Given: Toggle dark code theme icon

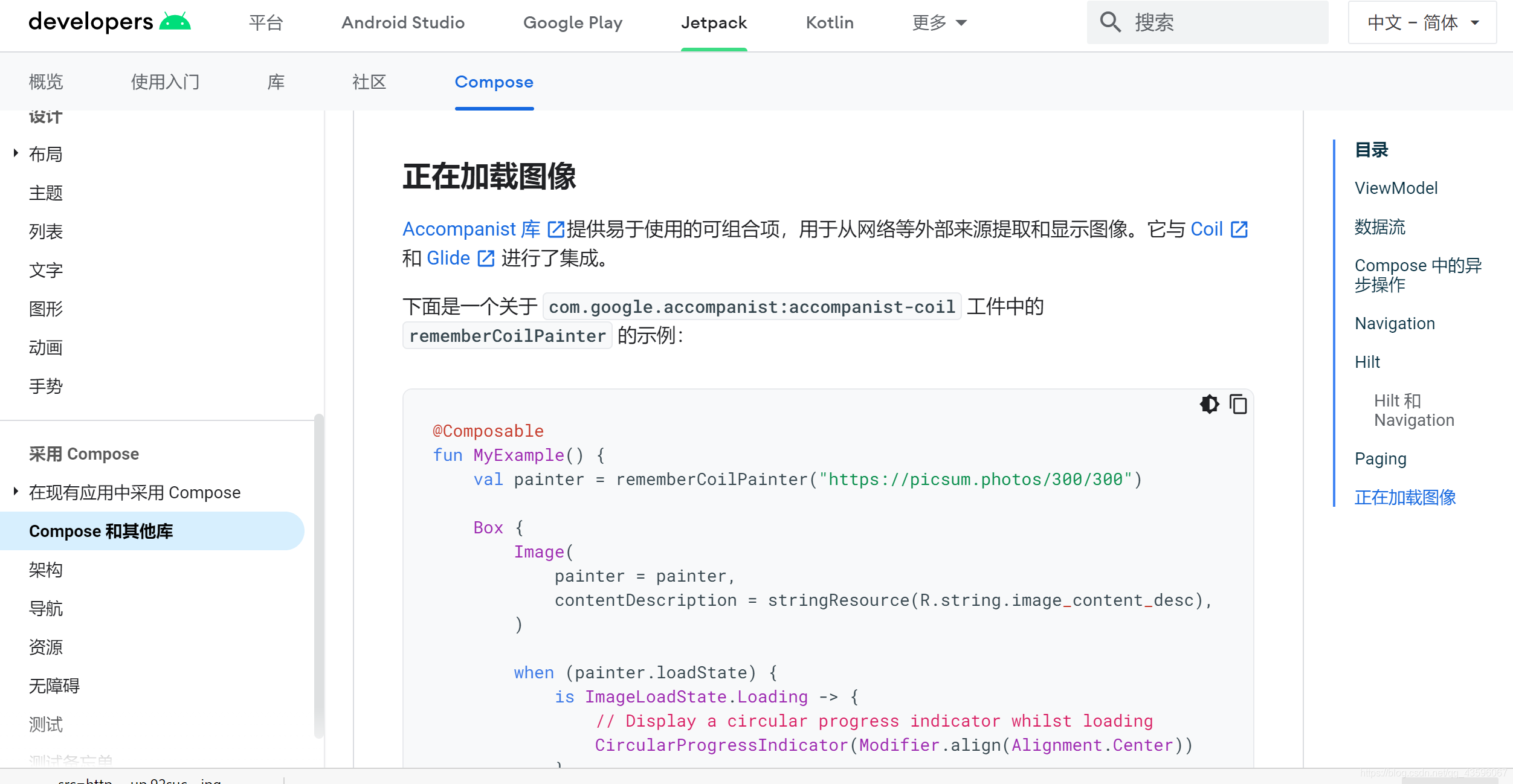Looking at the screenshot, I should point(1210,404).
